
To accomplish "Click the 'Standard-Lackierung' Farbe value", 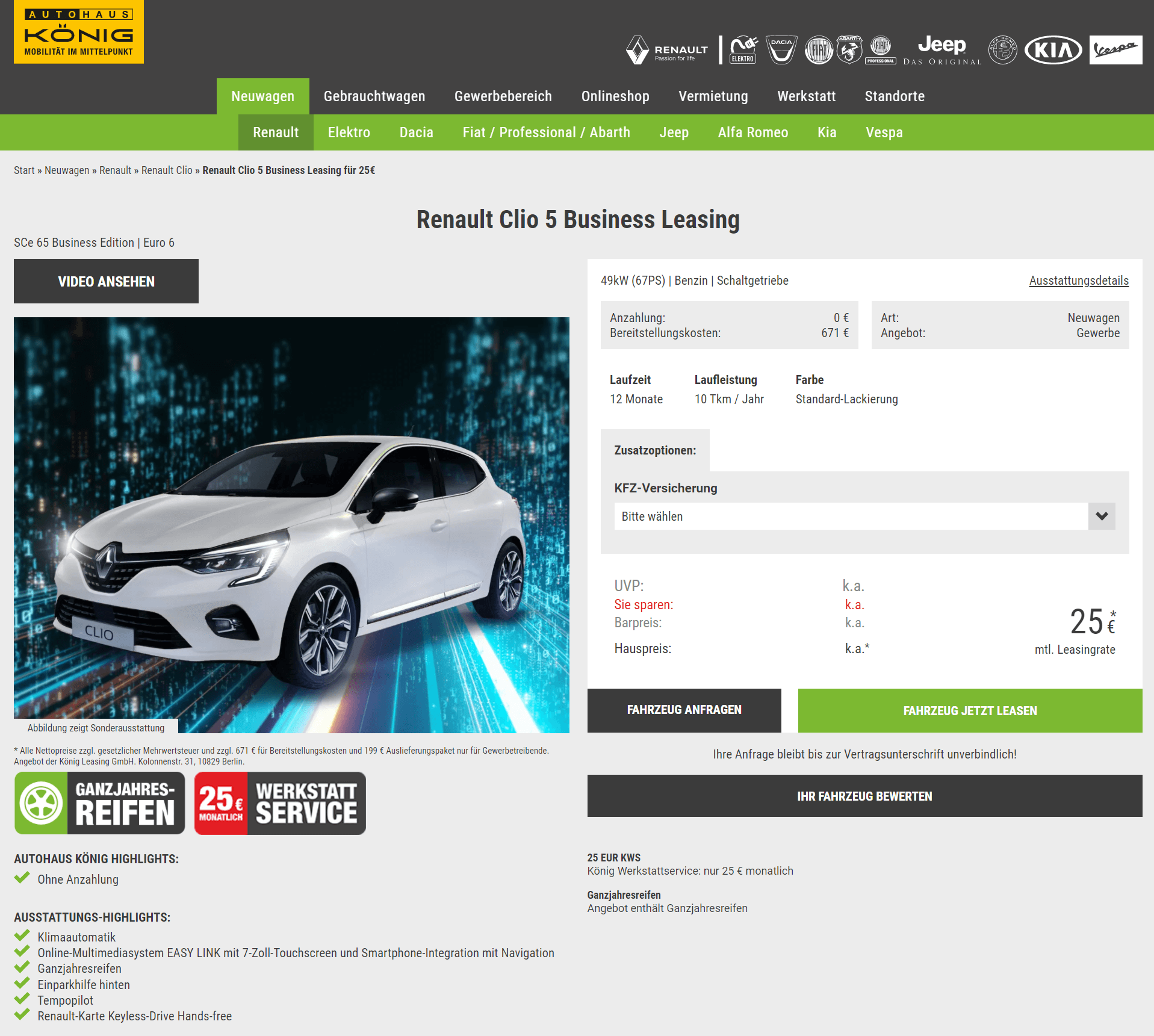I will [x=846, y=399].
